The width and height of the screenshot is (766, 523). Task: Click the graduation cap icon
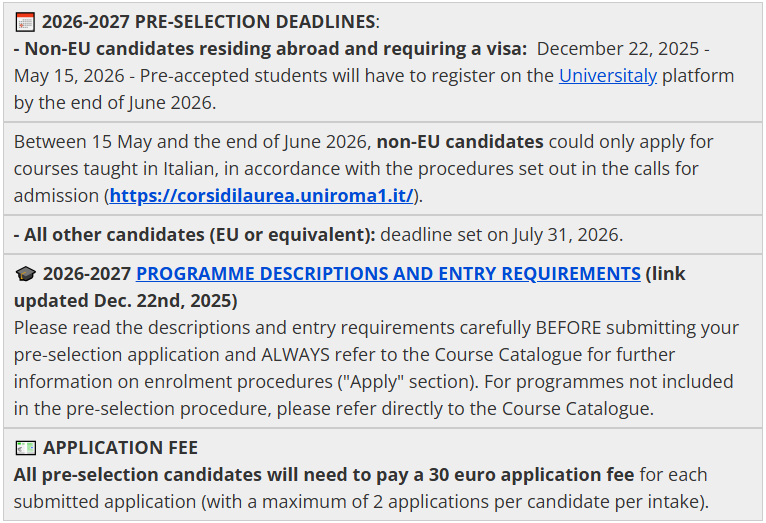click(25, 274)
